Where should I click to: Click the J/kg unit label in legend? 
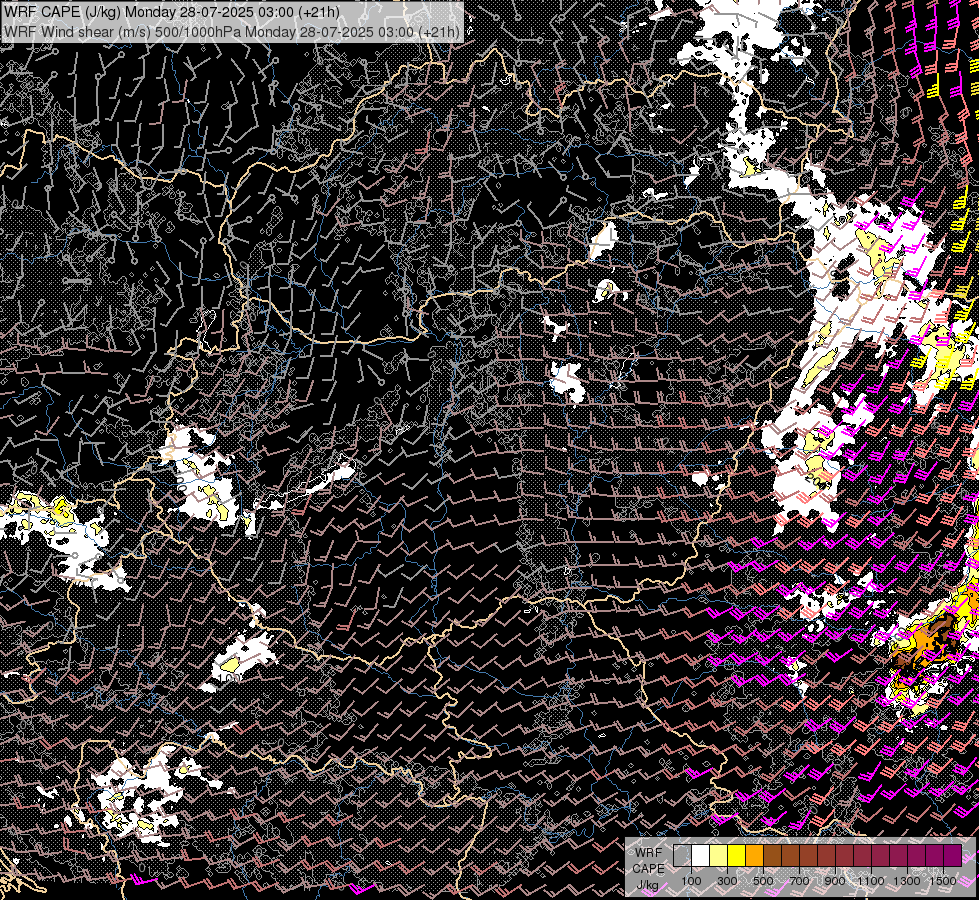click(648, 885)
